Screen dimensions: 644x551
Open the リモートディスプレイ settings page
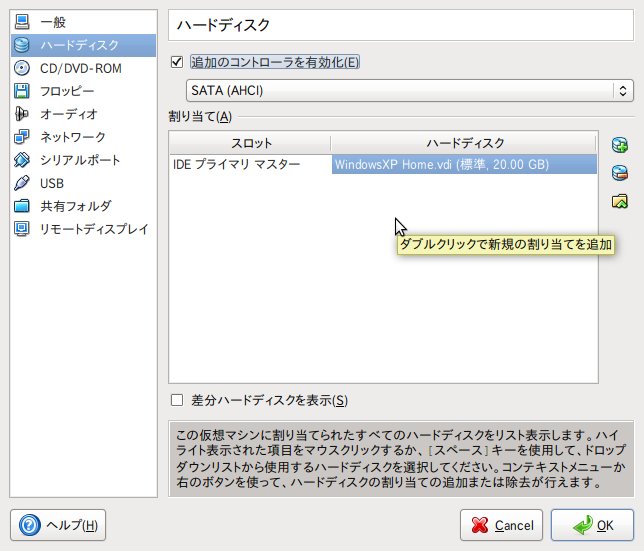[83, 229]
